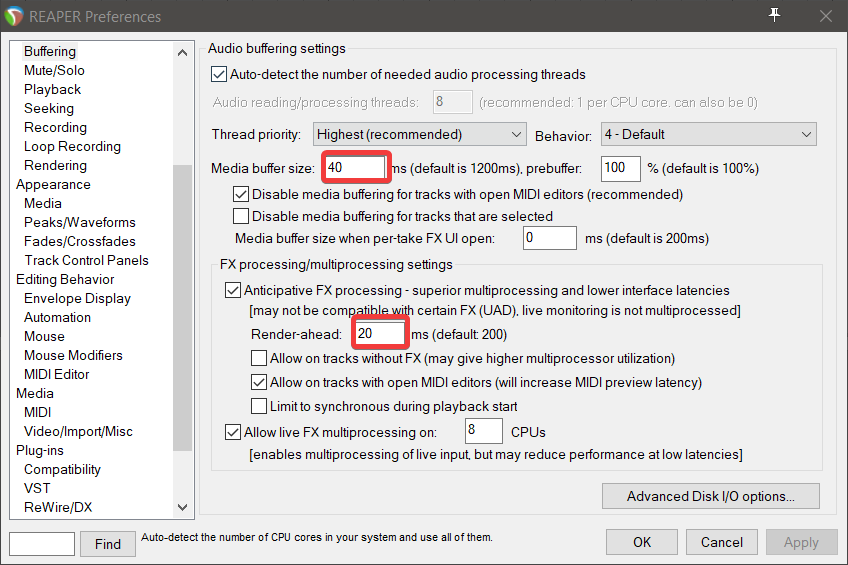The width and height of the screenshot is (848, 565).
Task: Open MIDI Editor preferences
Action: 56,374
